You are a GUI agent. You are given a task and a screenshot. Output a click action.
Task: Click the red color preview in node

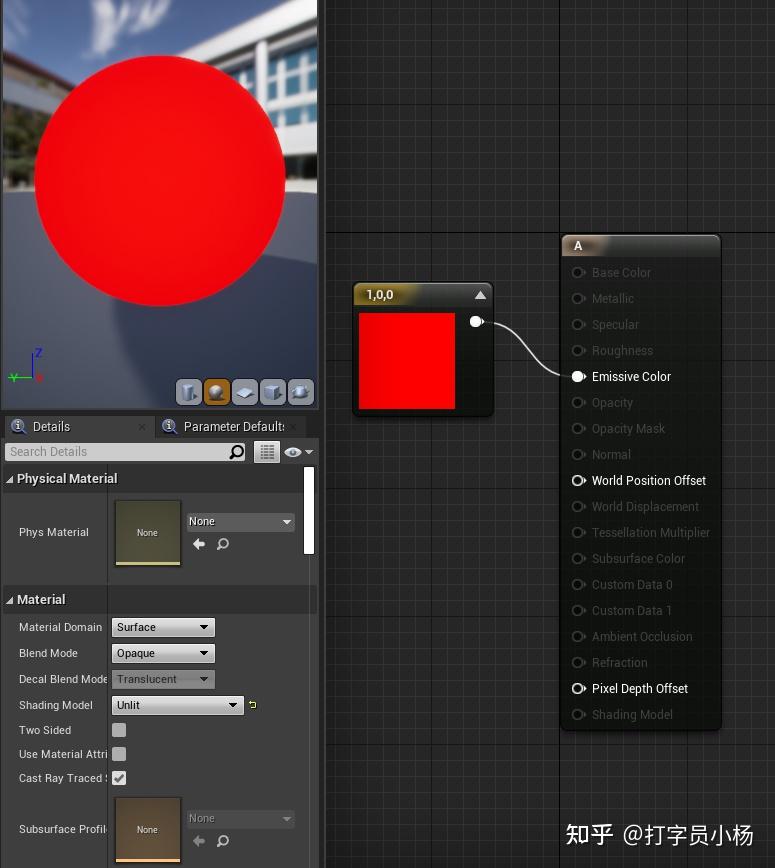pos(407,361)
